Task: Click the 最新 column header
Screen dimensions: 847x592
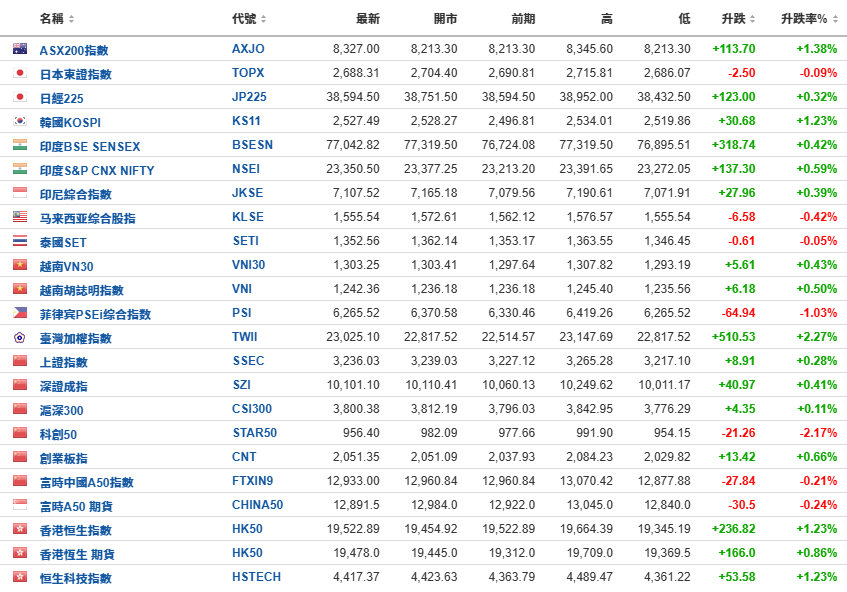Action: click(x=367, y=19)
